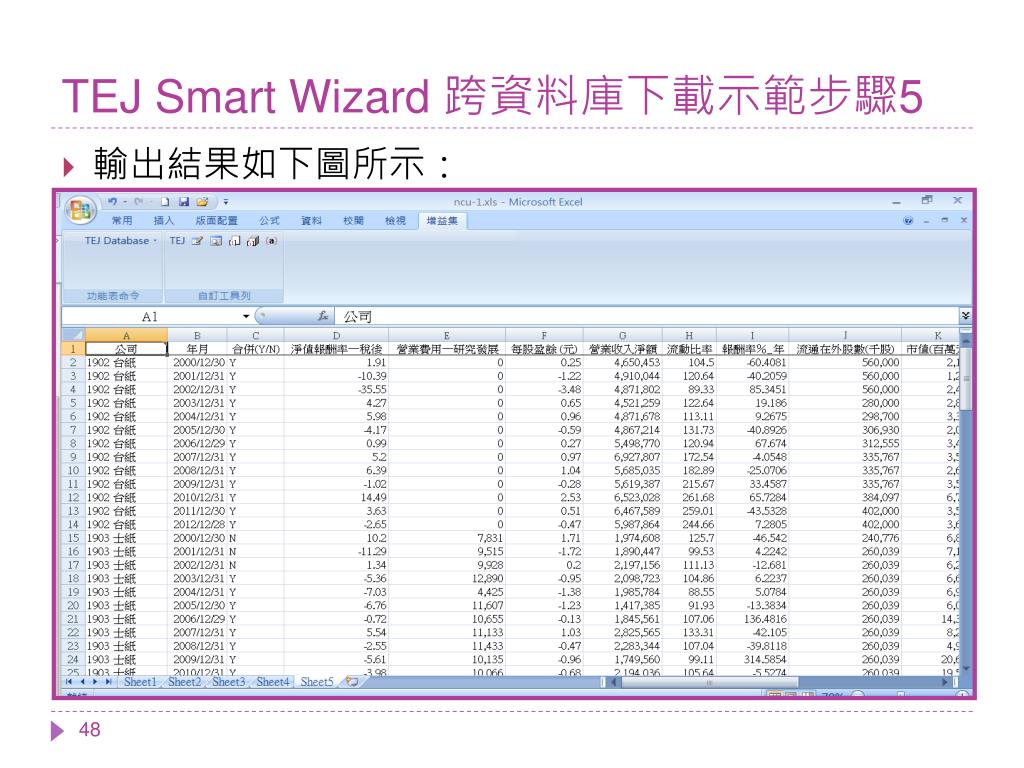Select column D header

336,335
